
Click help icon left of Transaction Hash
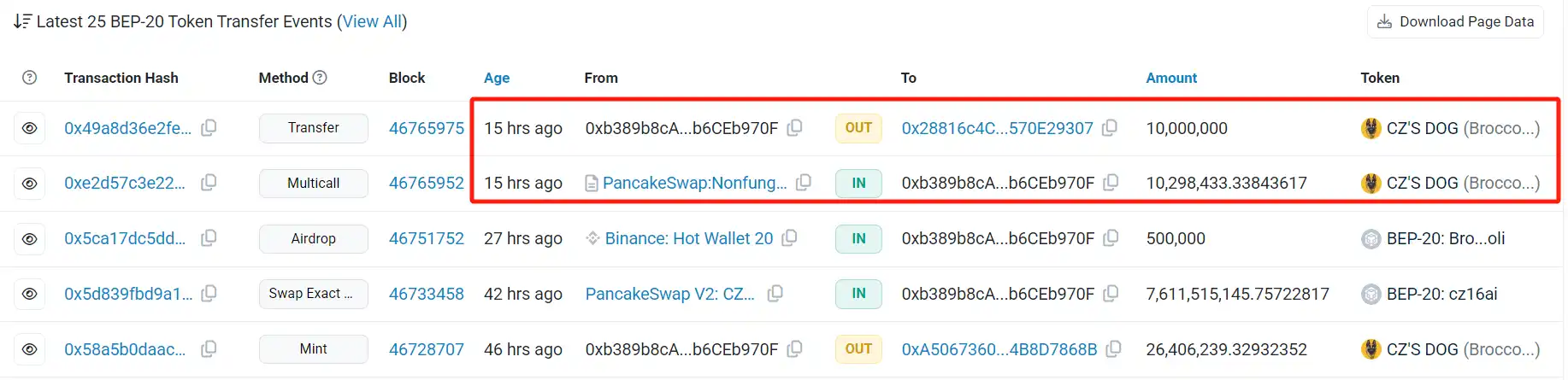(x=30, y=78)
